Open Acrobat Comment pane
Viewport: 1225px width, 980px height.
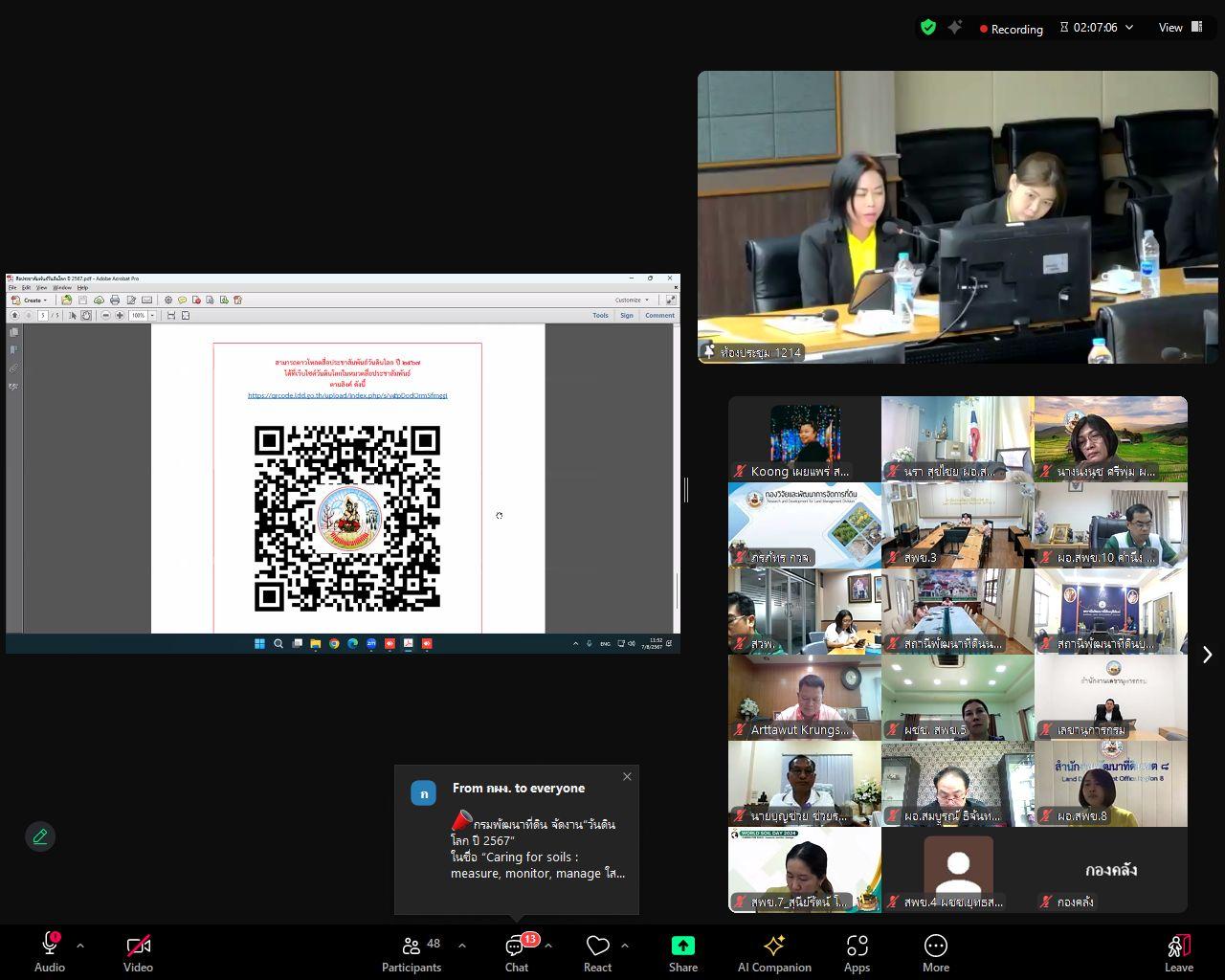[x=659, y=315]
